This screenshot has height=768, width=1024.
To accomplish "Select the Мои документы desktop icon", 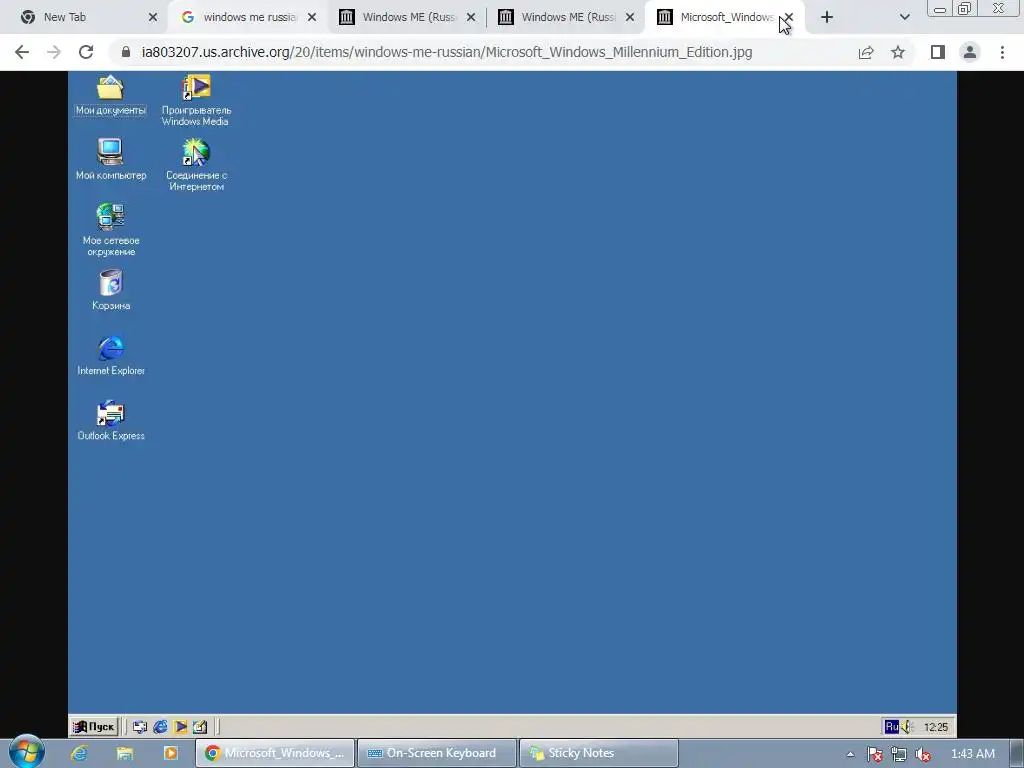I will [x=110, y=96].
